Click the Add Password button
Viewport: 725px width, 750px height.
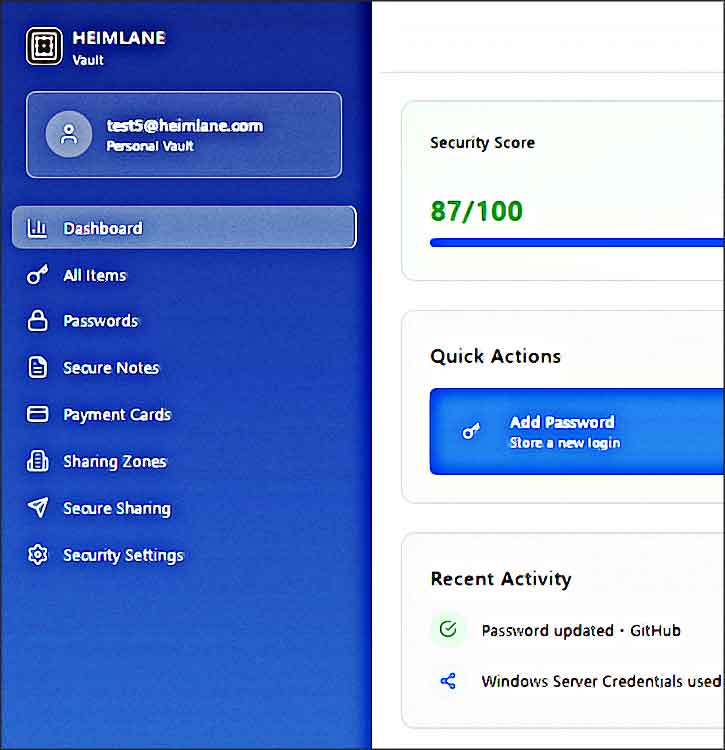pos(577,431)
